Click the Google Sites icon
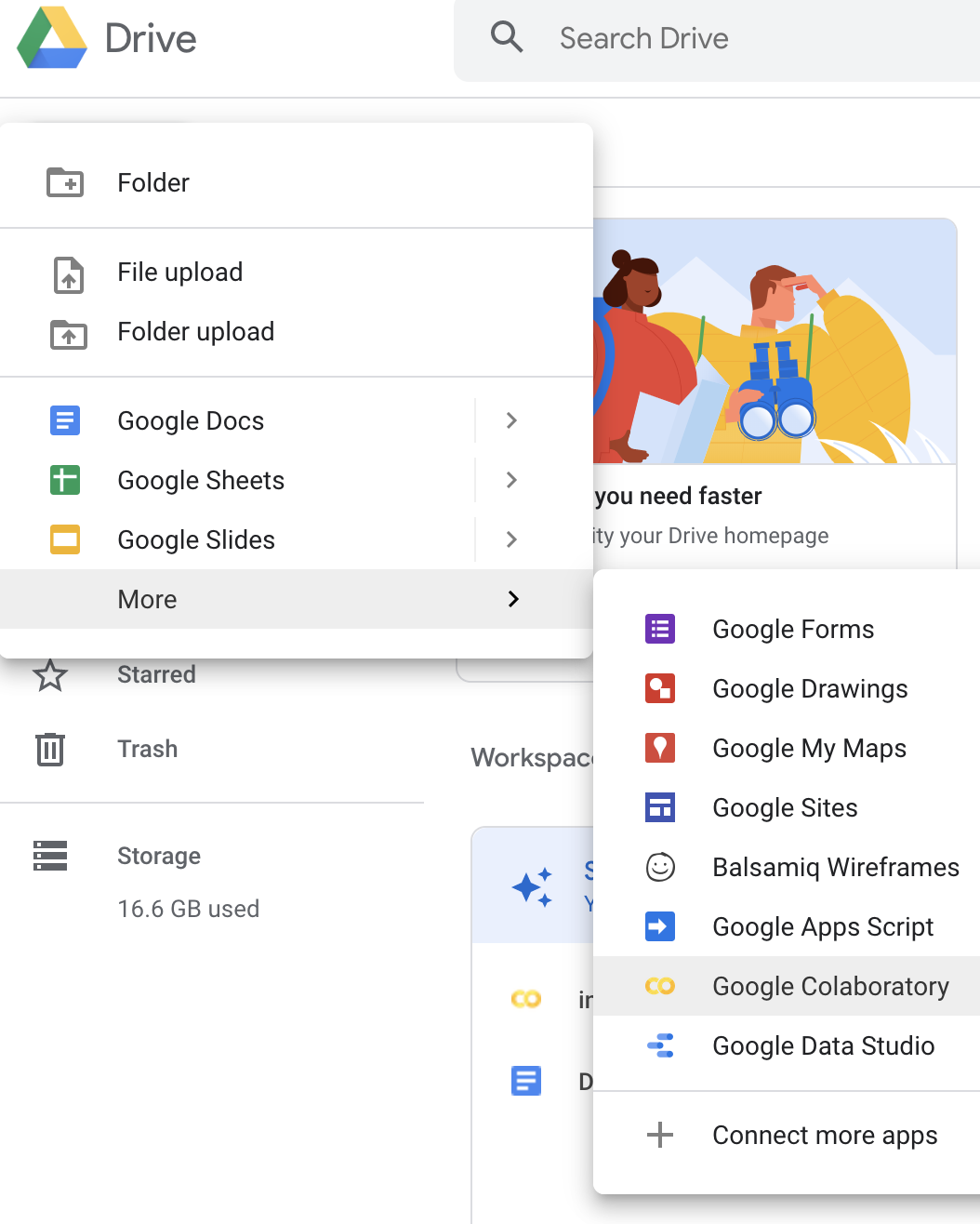Image resolution: width=980 pixels, height=1224 pixels. [x=660, y=807]
